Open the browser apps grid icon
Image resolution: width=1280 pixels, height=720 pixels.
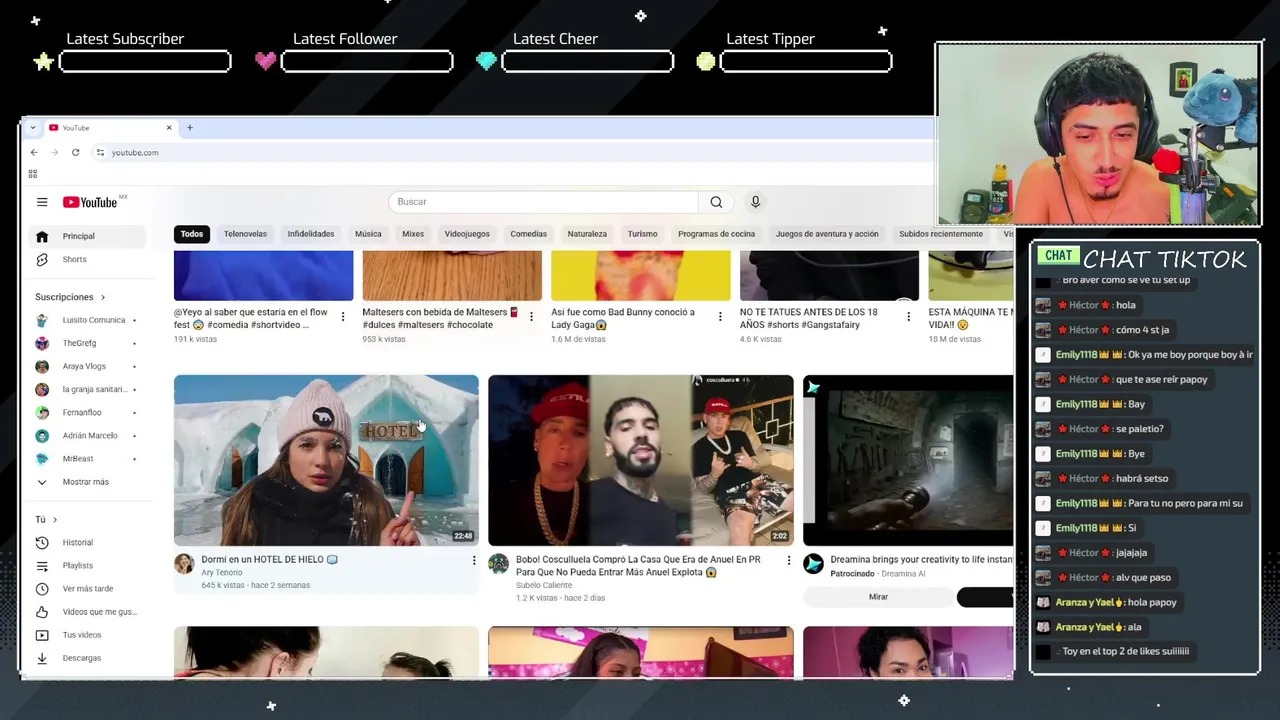point(32,174)
